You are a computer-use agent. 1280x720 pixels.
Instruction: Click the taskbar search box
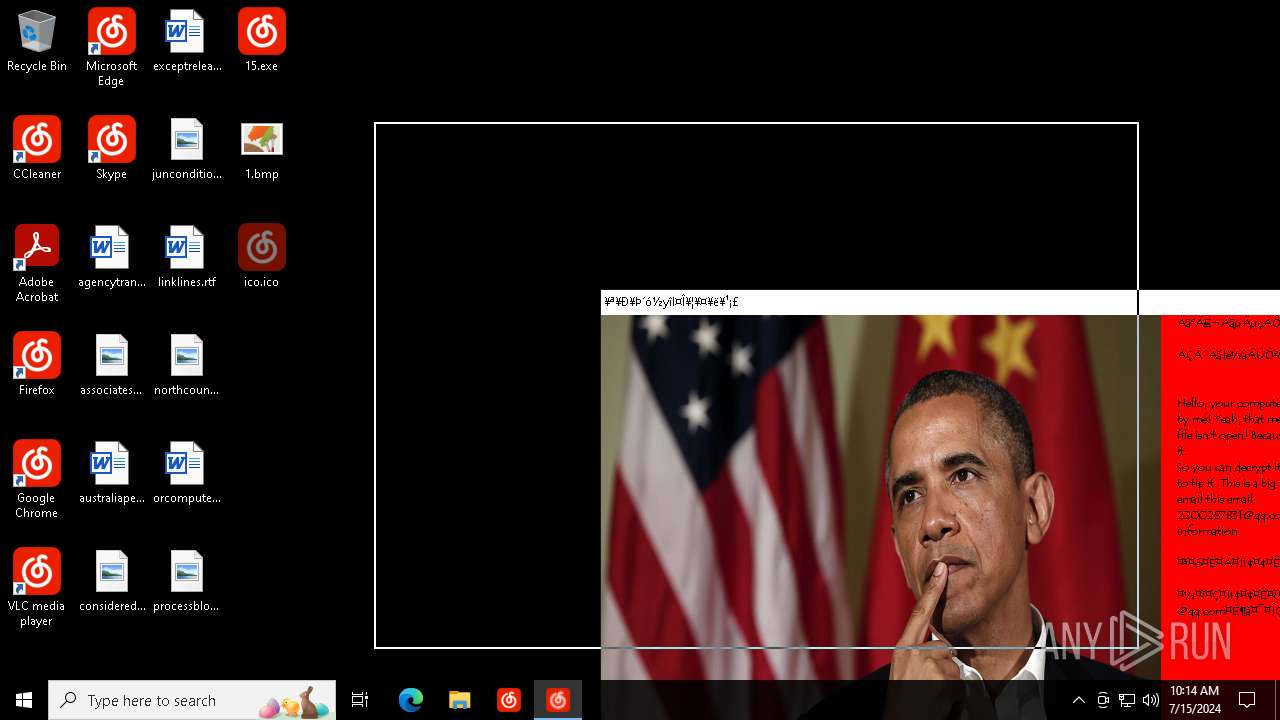[192, 700]
